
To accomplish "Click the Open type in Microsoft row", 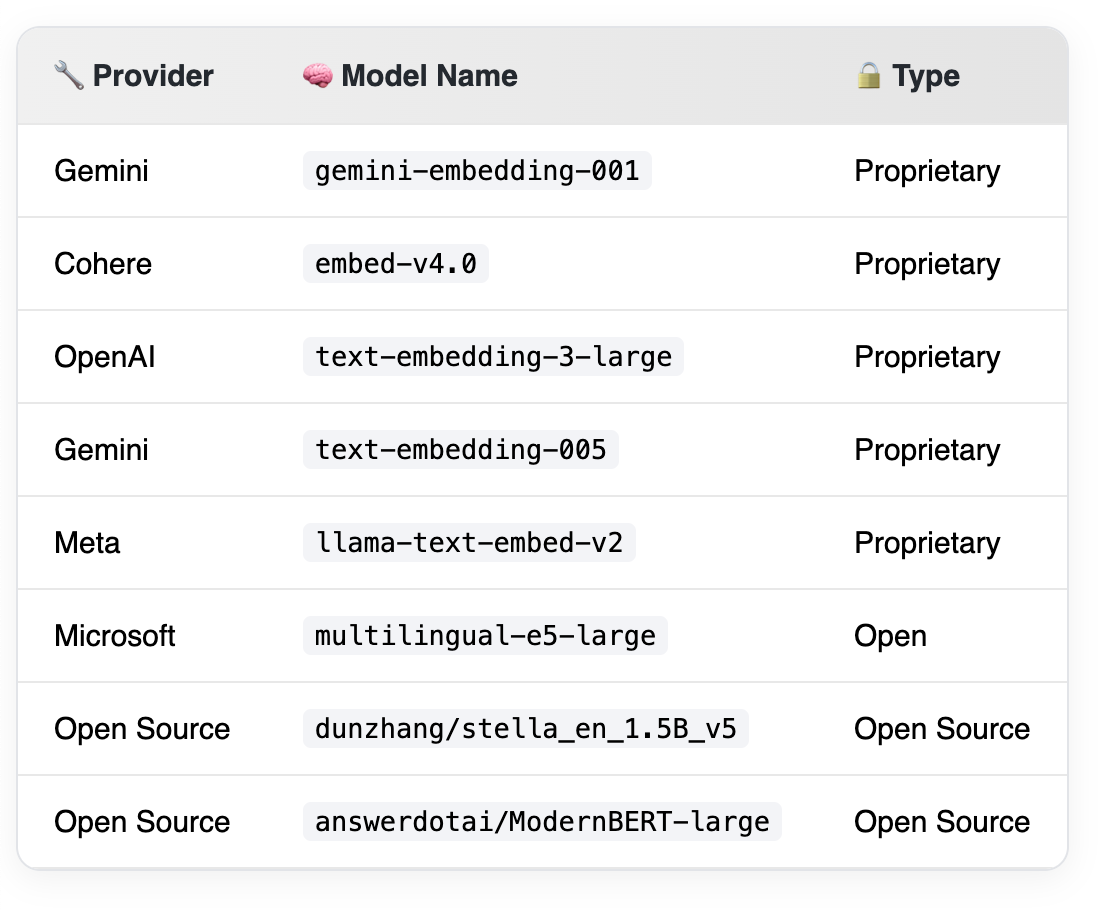I will click(x=890, y=636).
